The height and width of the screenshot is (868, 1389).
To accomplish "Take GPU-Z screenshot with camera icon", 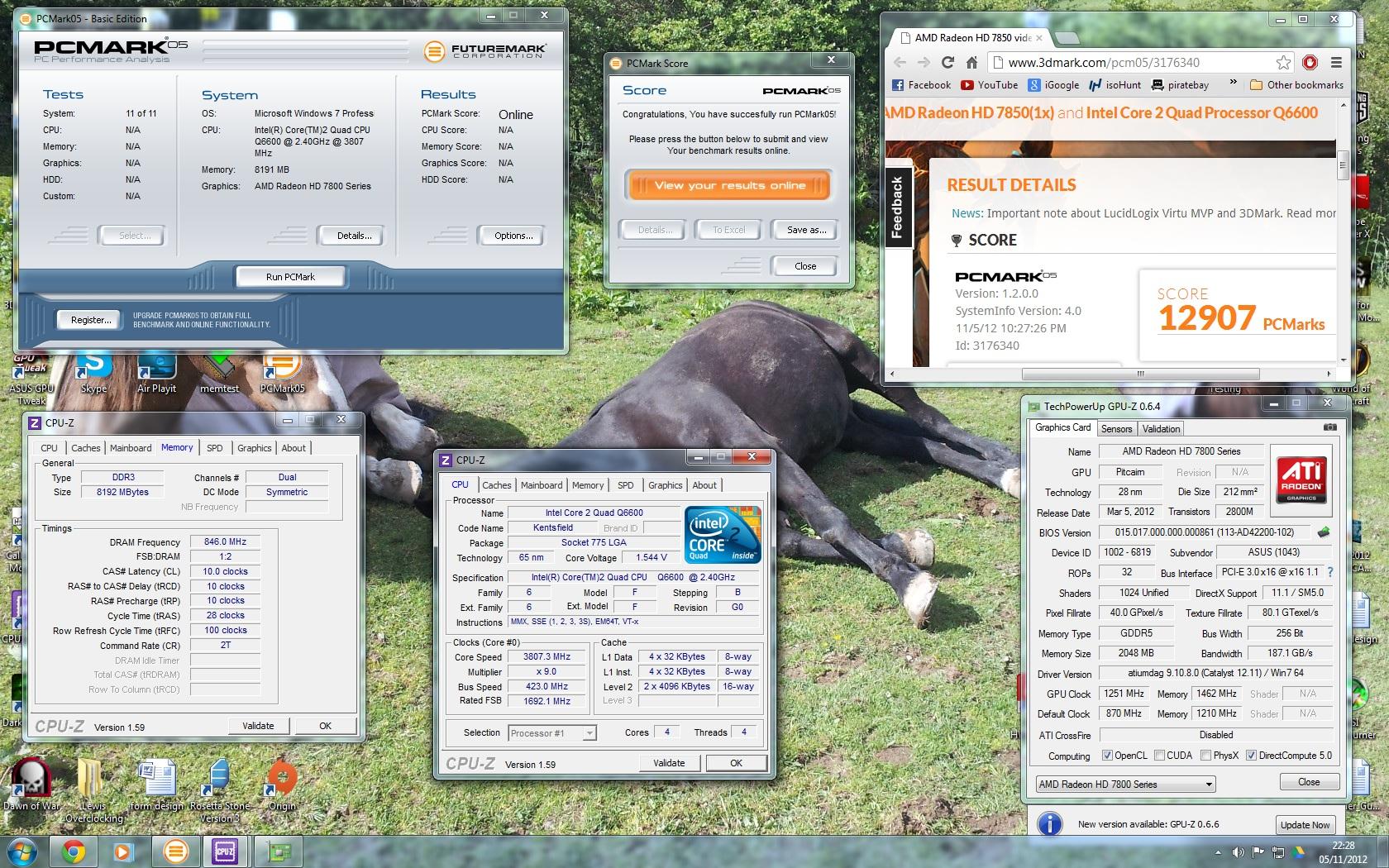I will 1329,427.
